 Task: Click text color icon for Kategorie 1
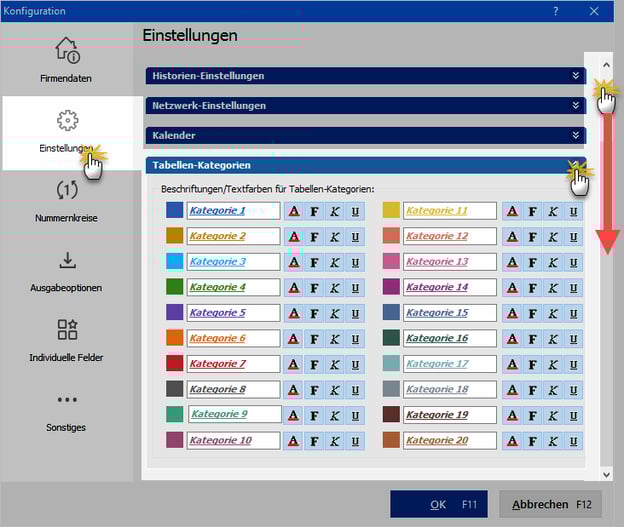294,211
